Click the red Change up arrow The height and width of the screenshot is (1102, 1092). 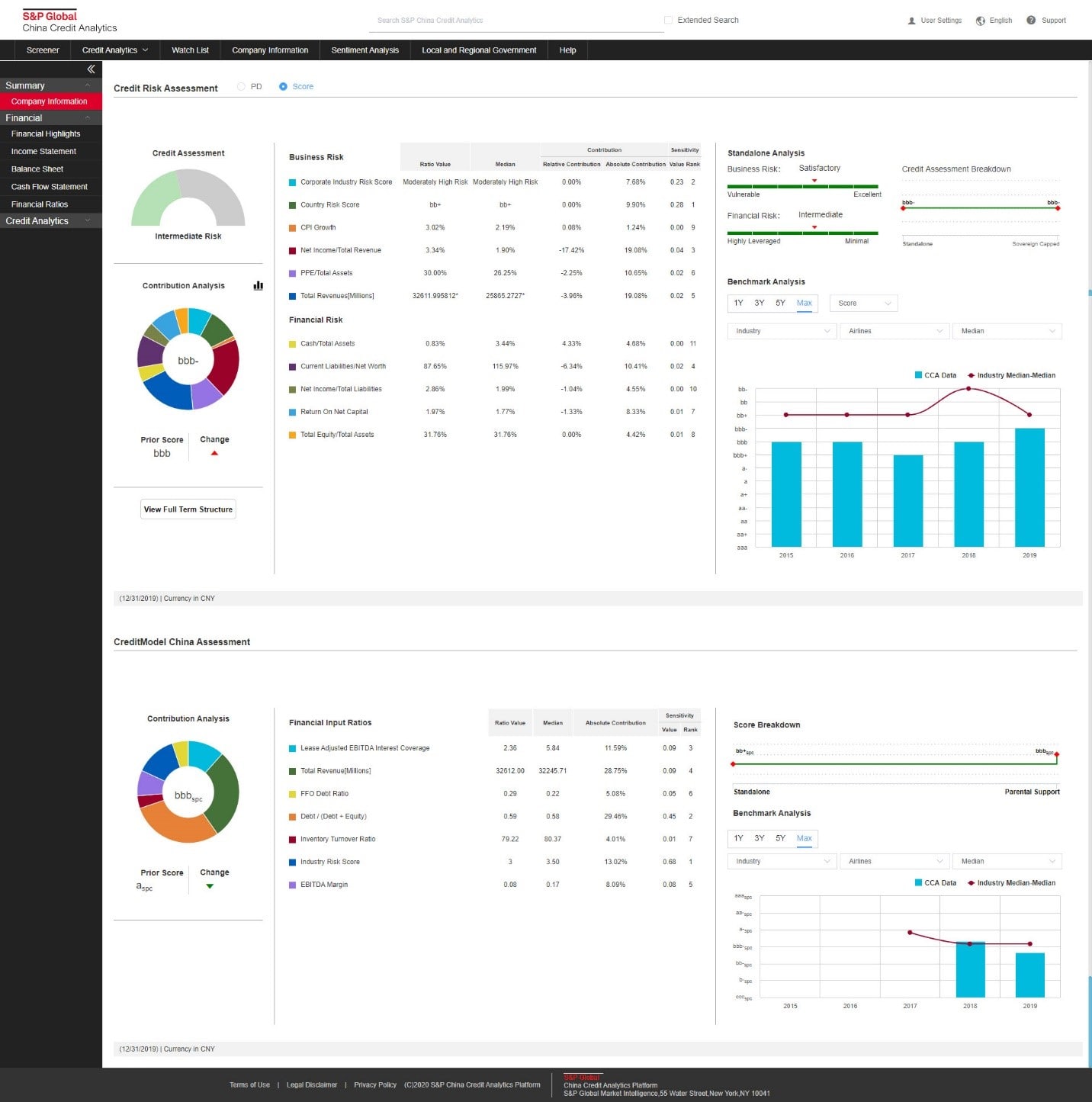(214, 453)
